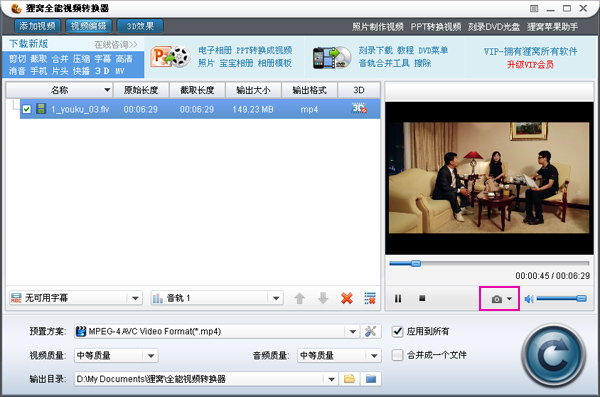Viewport: 600px width, 397px height.
Task: Click the 添加视频 button
Action: (38, 26)
